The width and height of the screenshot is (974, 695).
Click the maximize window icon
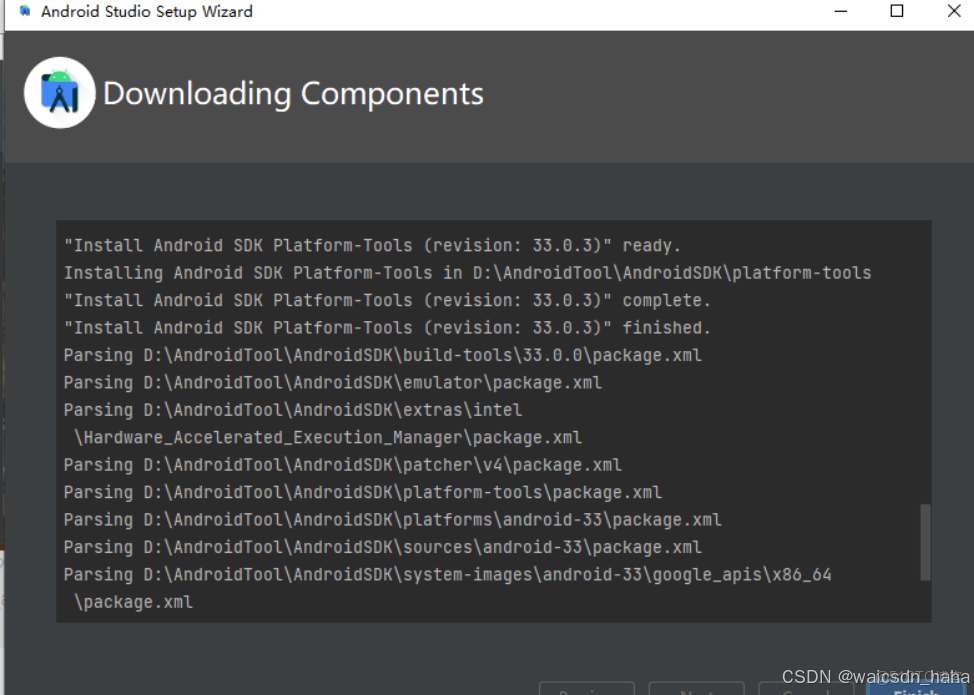896,11
